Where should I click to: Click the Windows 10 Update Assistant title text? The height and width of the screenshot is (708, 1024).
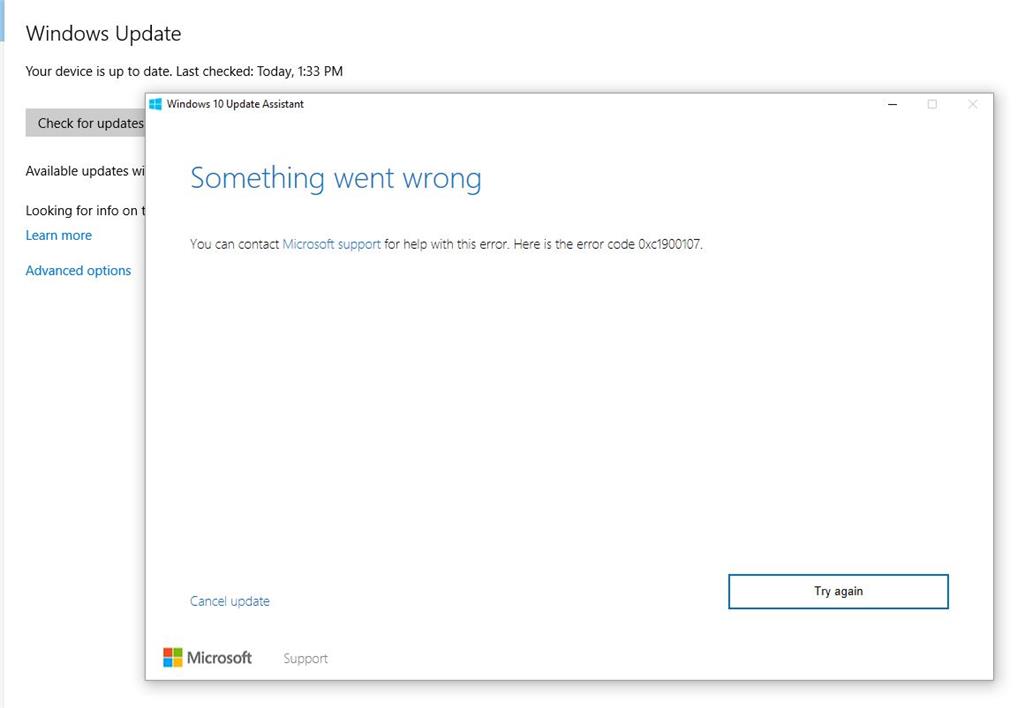pos(235,104)
